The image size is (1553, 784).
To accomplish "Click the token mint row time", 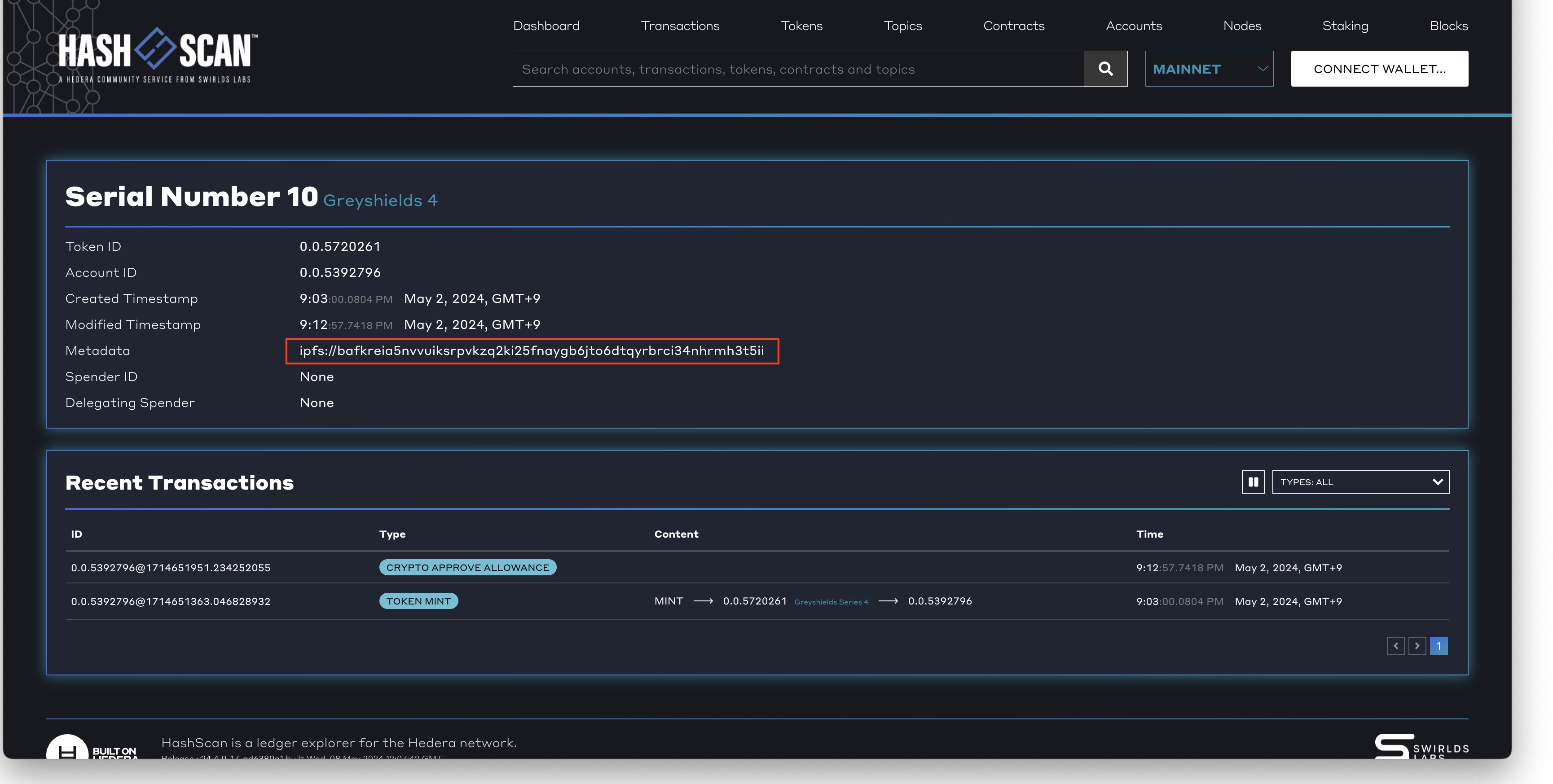I will pyautogui.click(x=1239, y=601).
